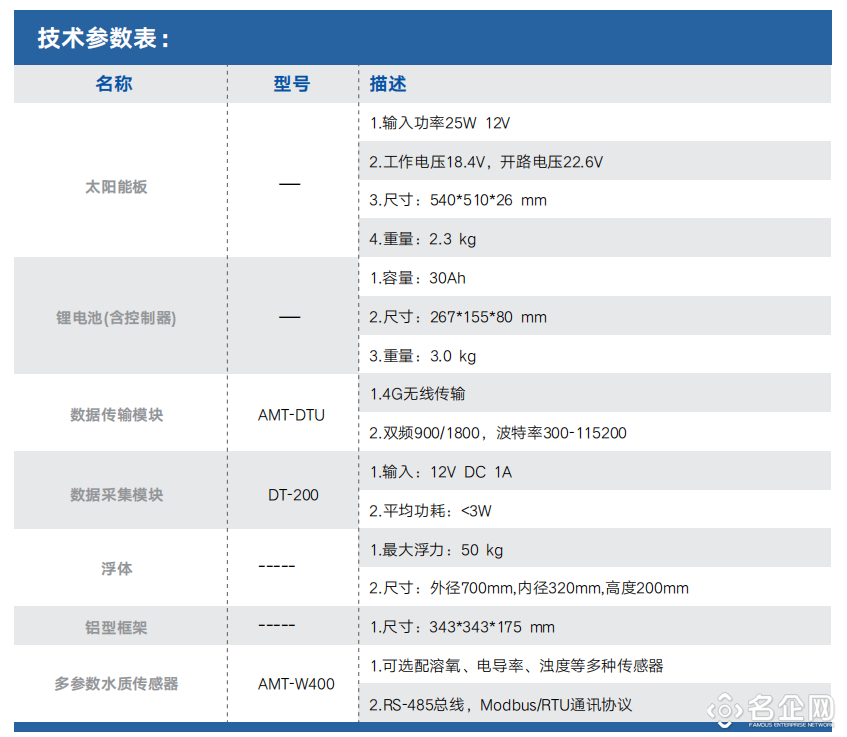This screenshot has height=737, width=847.
Task: Click the 铝型框架 row name cell
Action: point(116,628)
